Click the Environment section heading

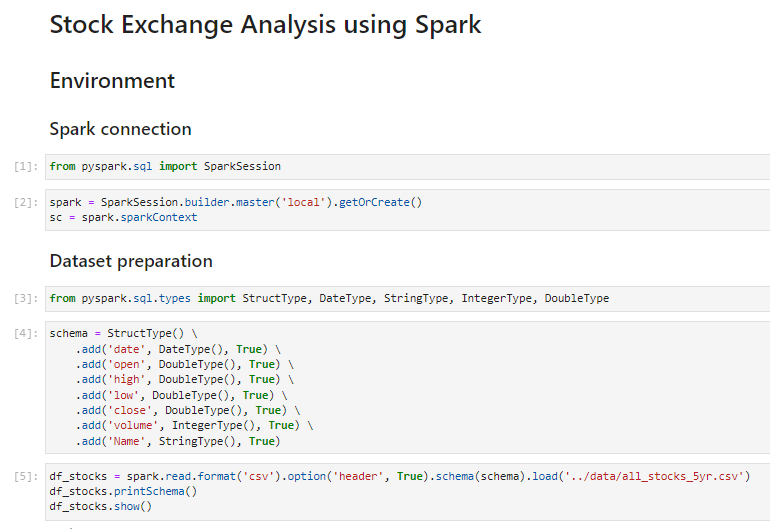[112, 81]
